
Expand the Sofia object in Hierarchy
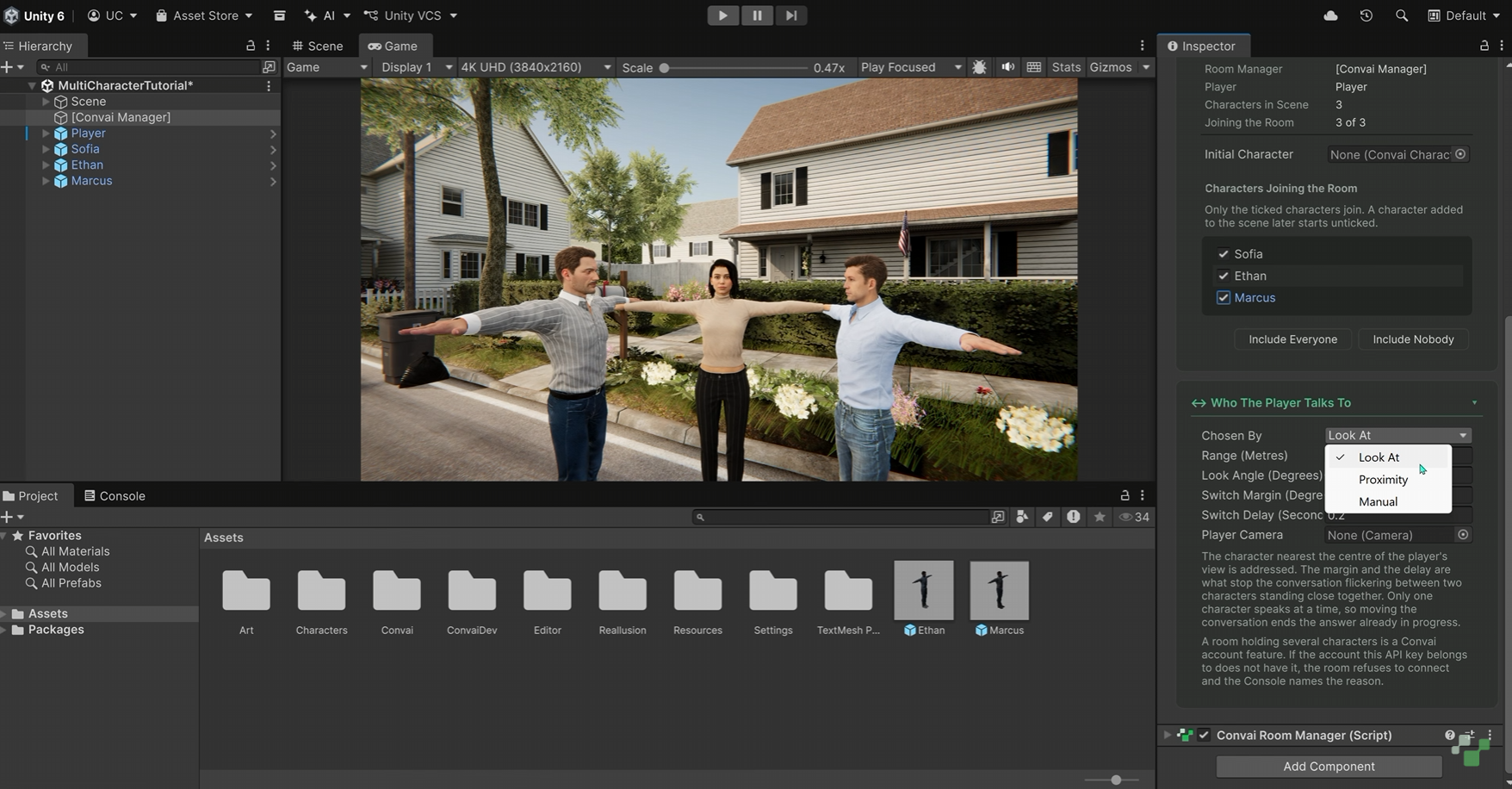[x=46, y=149]
